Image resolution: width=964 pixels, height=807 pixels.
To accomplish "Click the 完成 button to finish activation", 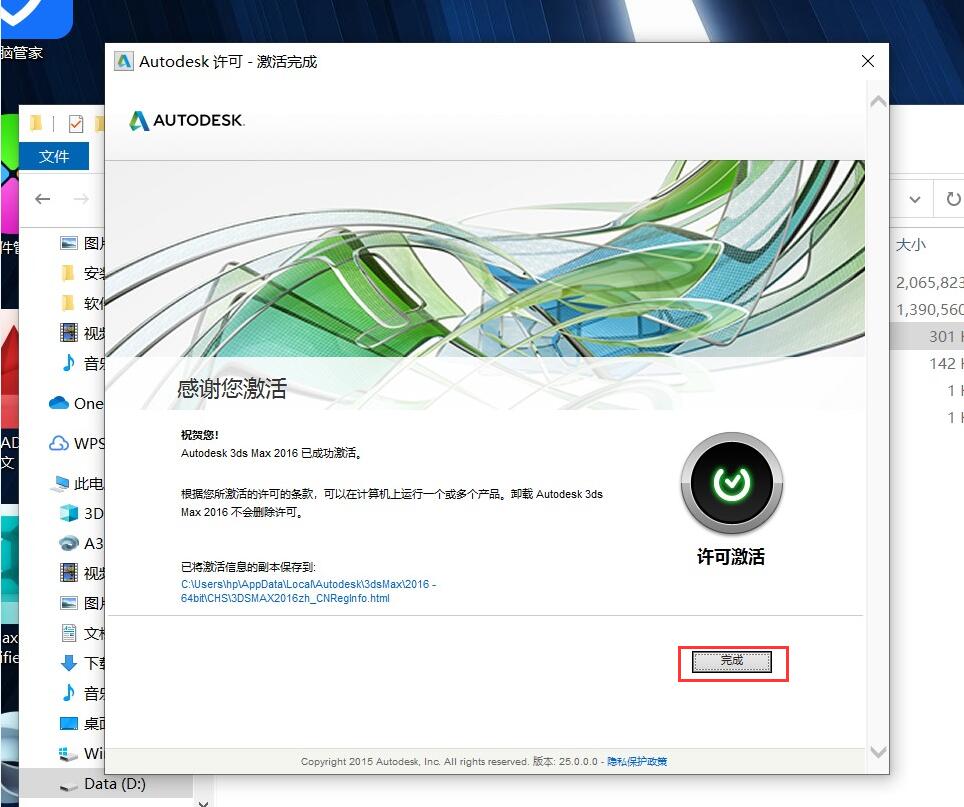I will coord(732,661).
